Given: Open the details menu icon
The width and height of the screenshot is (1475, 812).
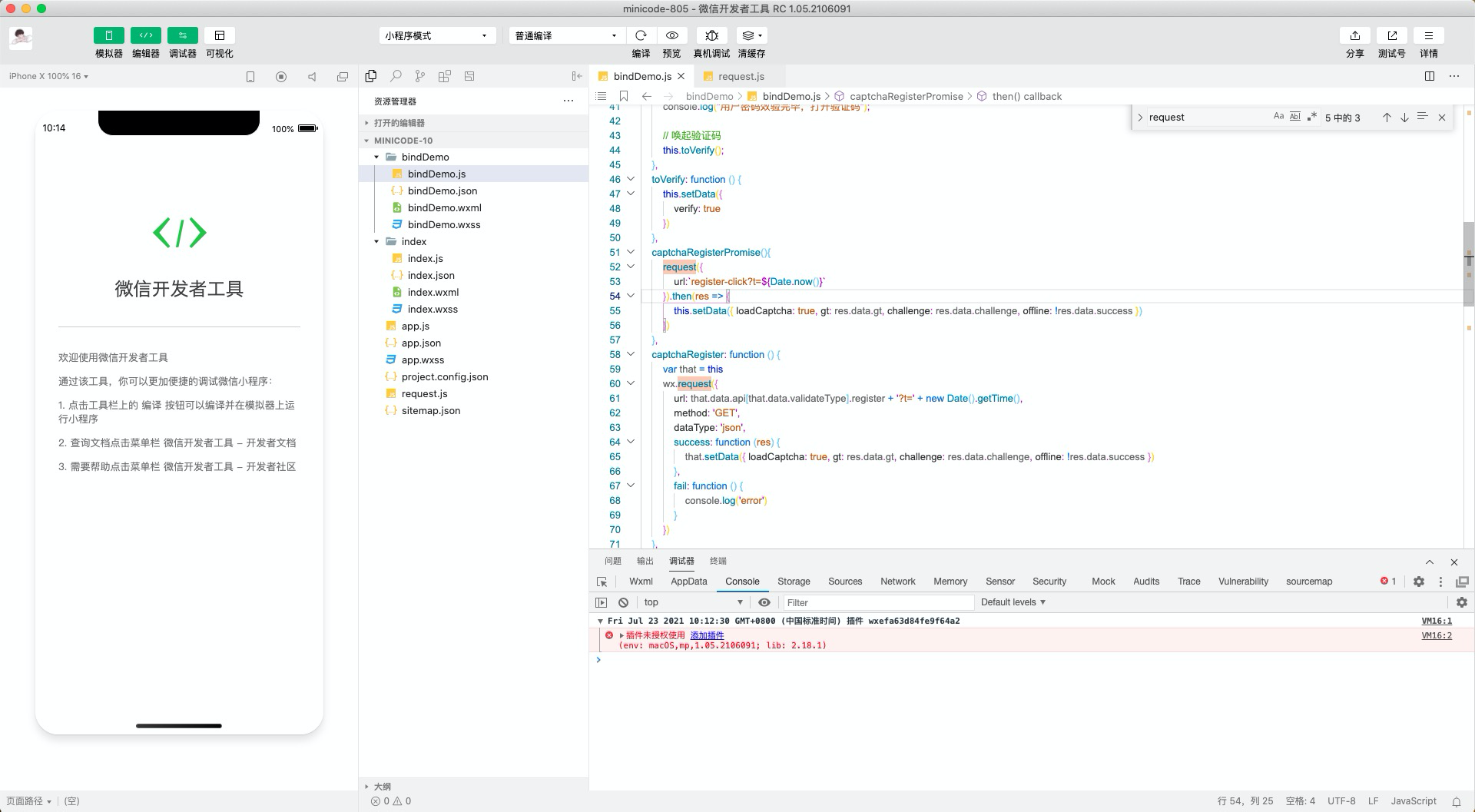Looking at the screenshot, I should click(x=1429, y=35).
